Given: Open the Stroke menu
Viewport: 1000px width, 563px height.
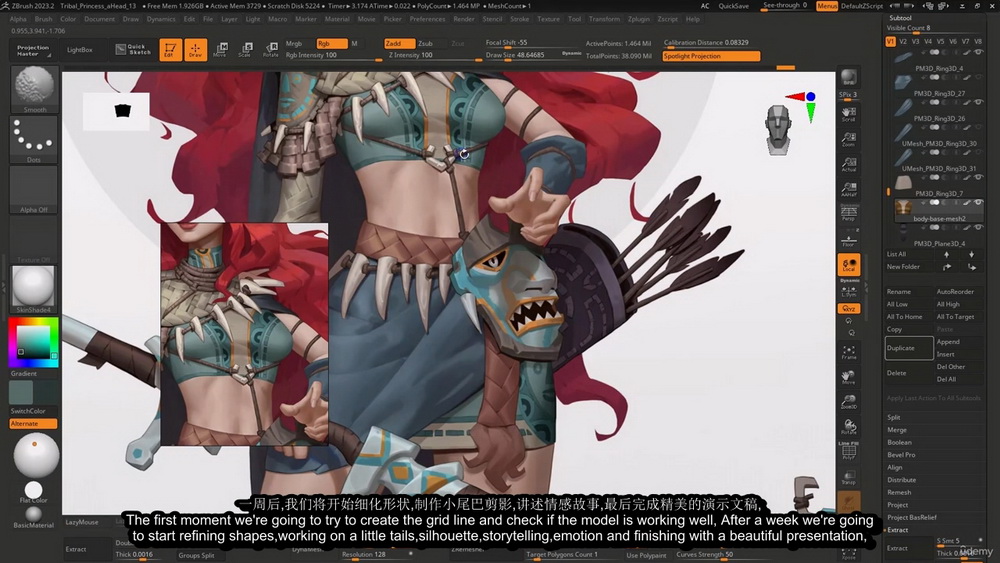Looking at the screenshot, I should (519, 19).
